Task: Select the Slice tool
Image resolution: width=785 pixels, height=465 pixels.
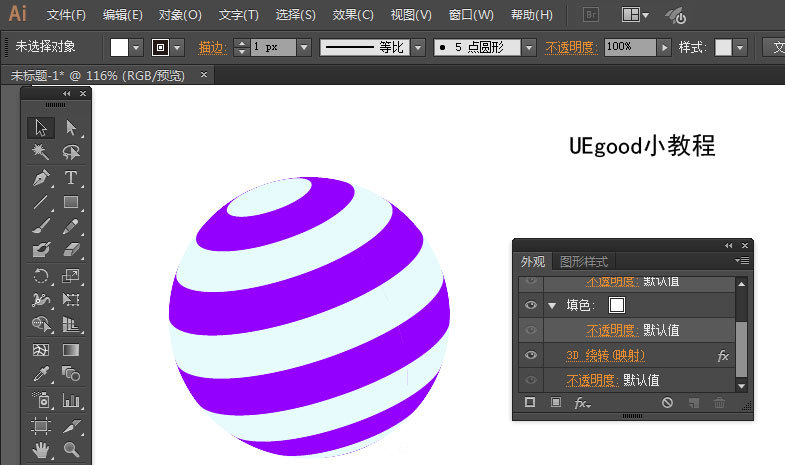Action: [71, 426]
